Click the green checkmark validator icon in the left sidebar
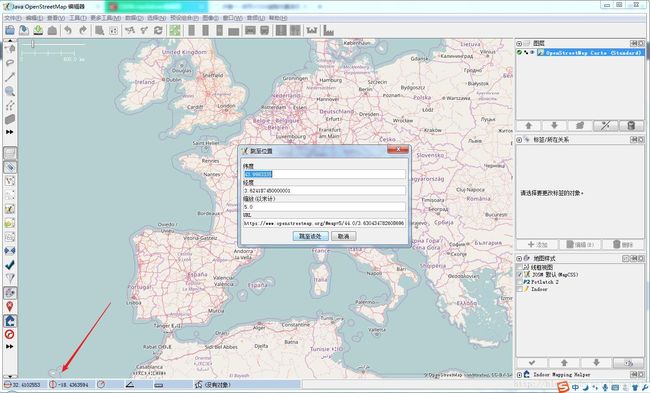Viewport: 650px width, 393px height. pos(10,264)
